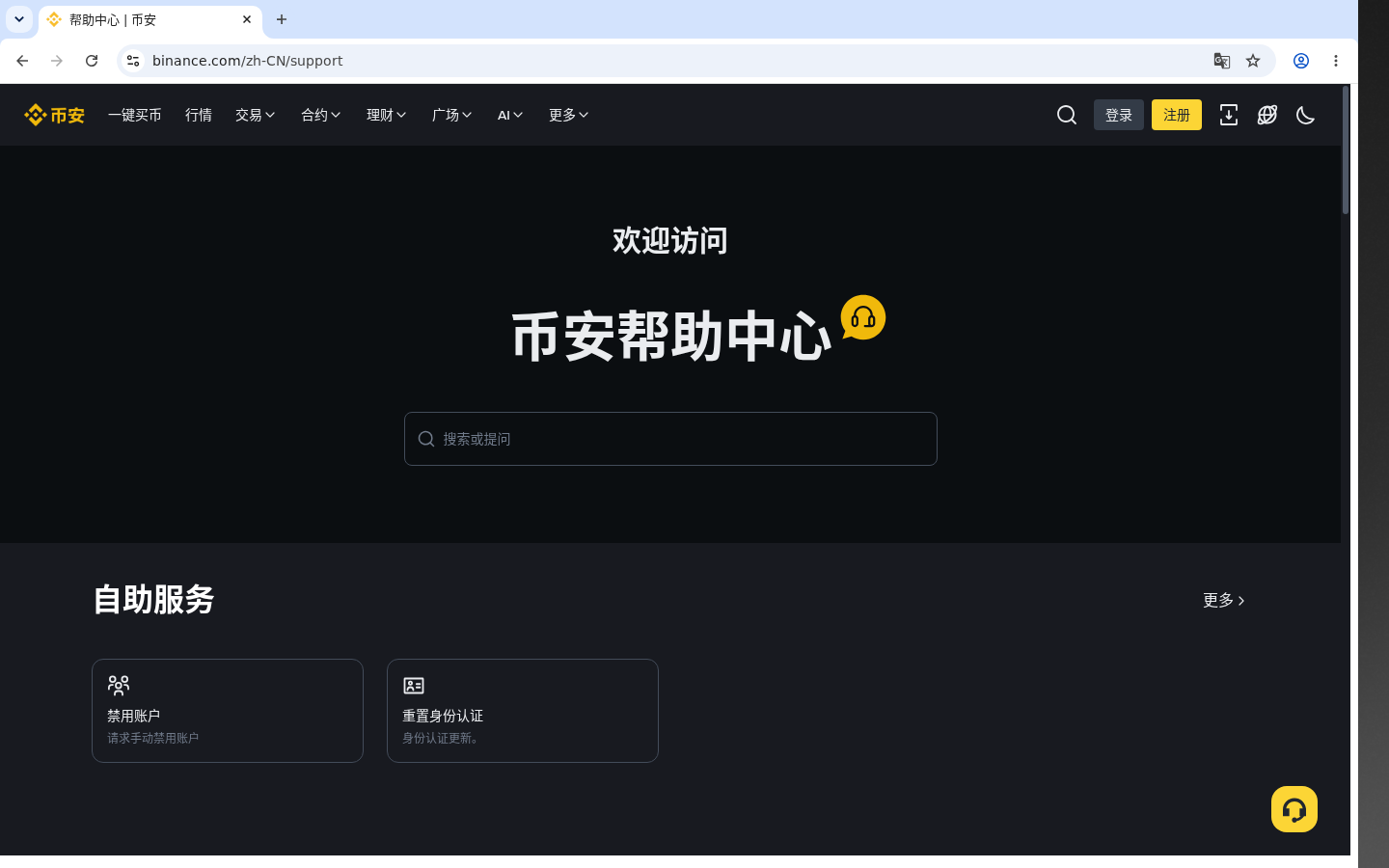
Task: Click the Binance 币安 logo
Action: (54, 115)
